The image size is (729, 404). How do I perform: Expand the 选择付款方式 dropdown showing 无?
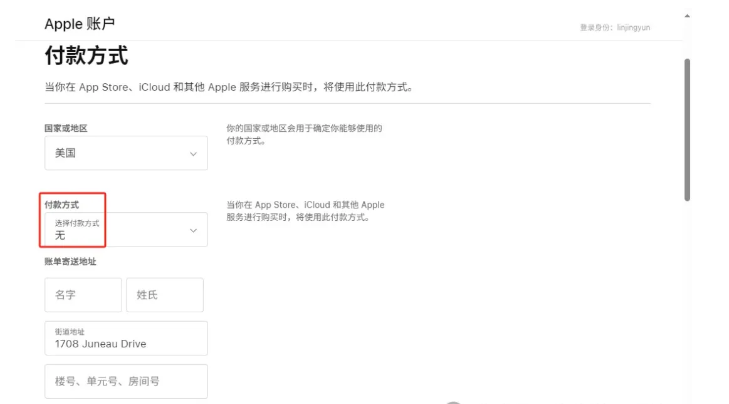126,230
